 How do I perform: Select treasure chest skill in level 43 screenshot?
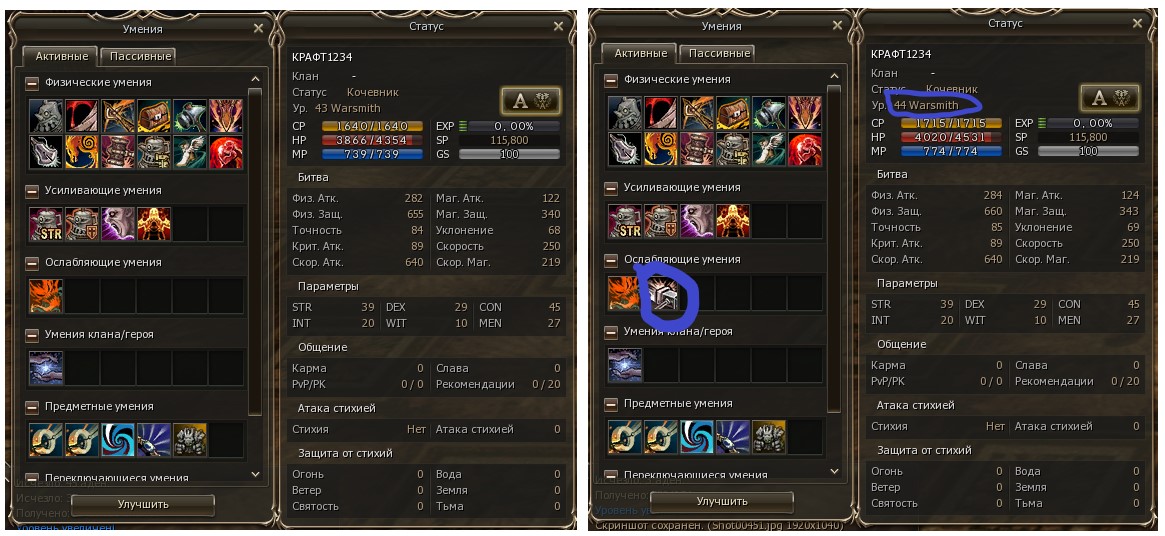tap(154, 115)
